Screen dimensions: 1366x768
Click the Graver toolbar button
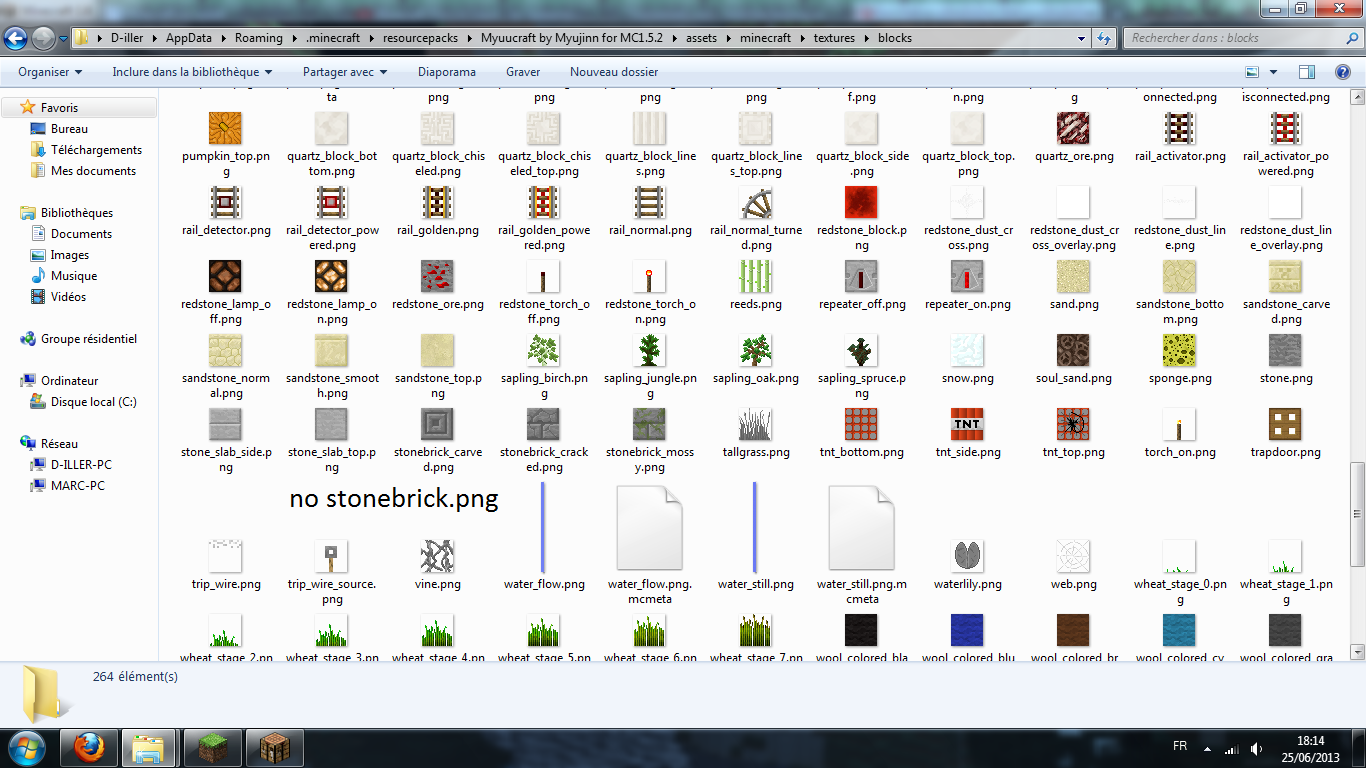pos(523,72)
